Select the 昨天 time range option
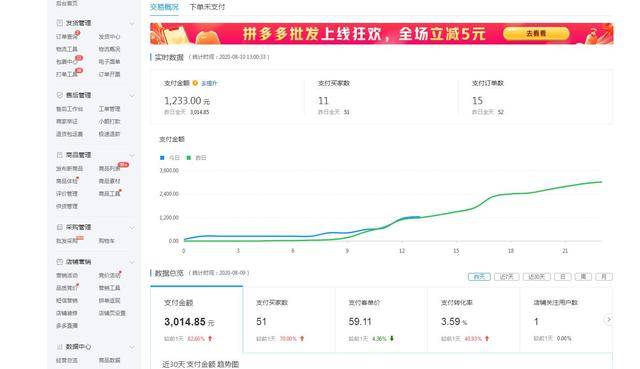The width and height of the screenshot is (640, 369). tap(479, 277)
